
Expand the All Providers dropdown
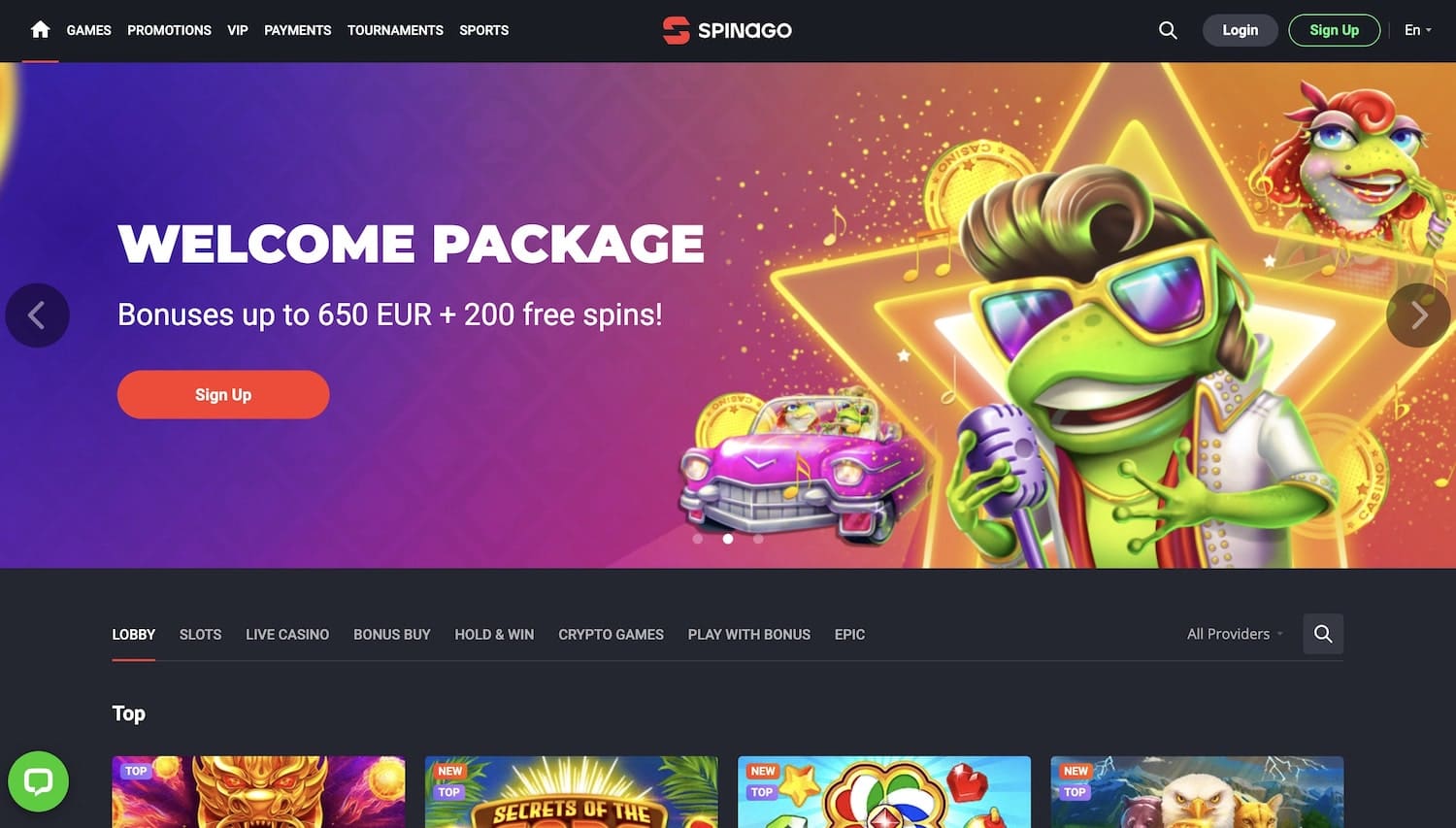1235,634
